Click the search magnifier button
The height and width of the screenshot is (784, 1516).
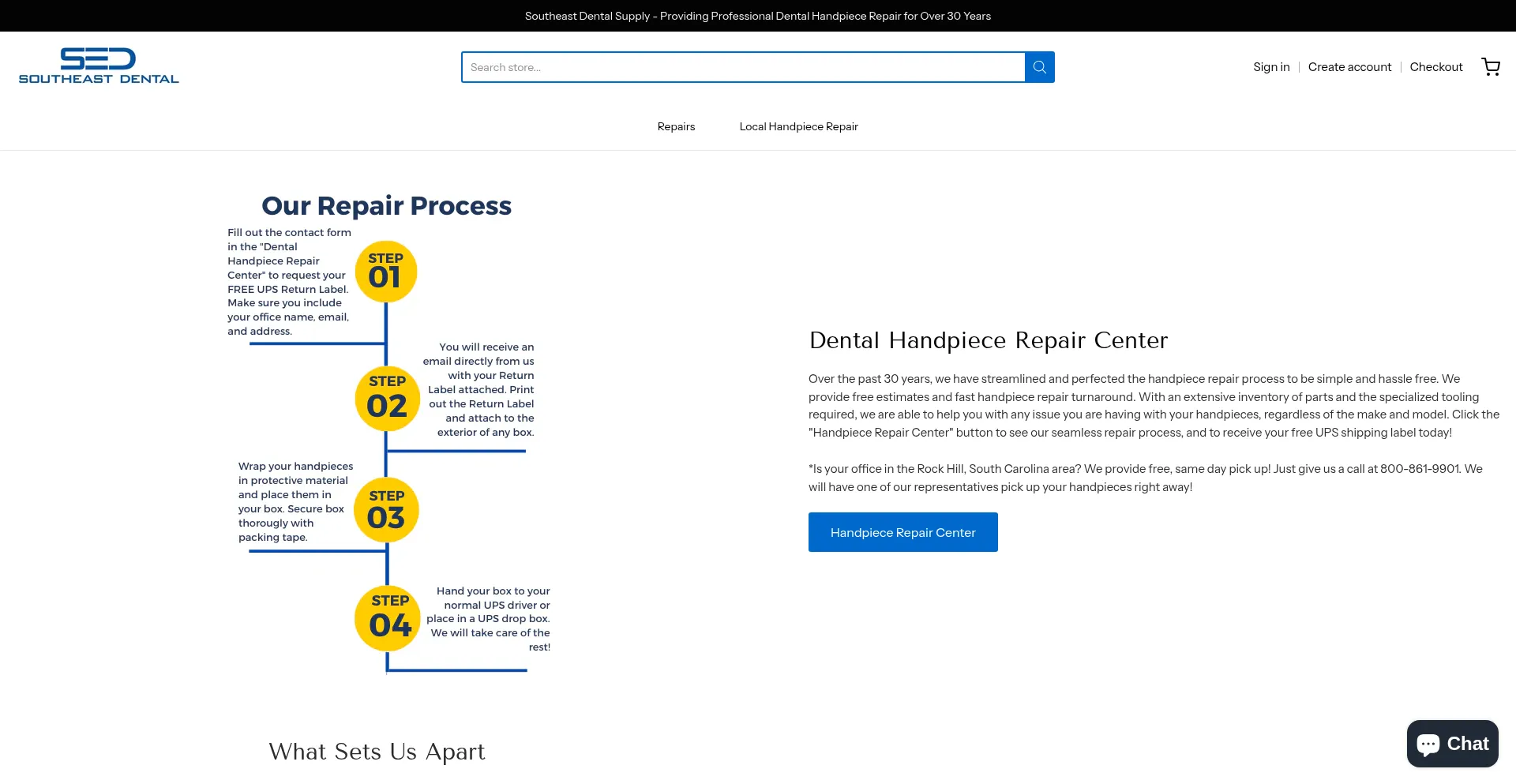click(1039, 67)
